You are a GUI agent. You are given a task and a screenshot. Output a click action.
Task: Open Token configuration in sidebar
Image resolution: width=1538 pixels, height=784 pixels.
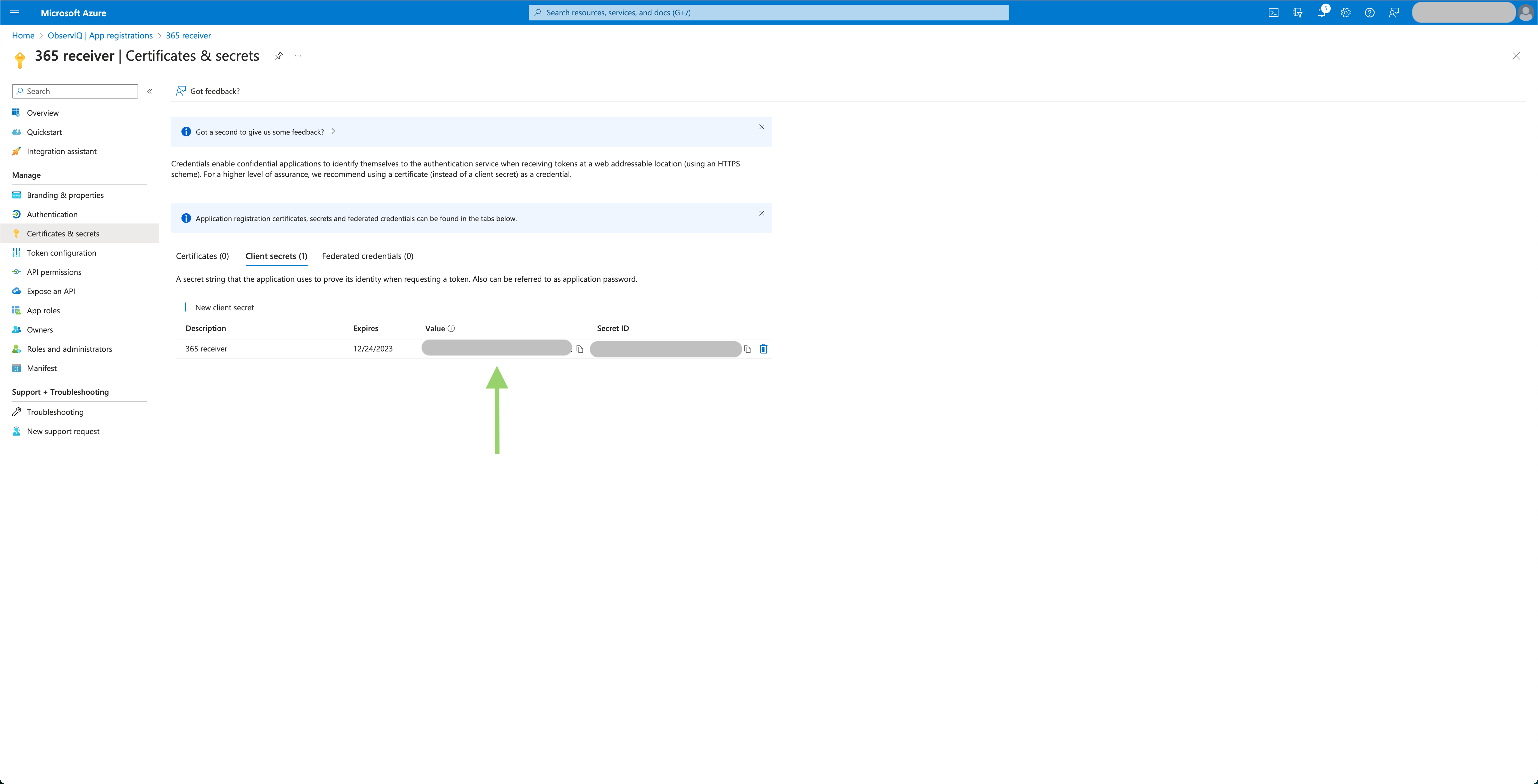[61, 253]
